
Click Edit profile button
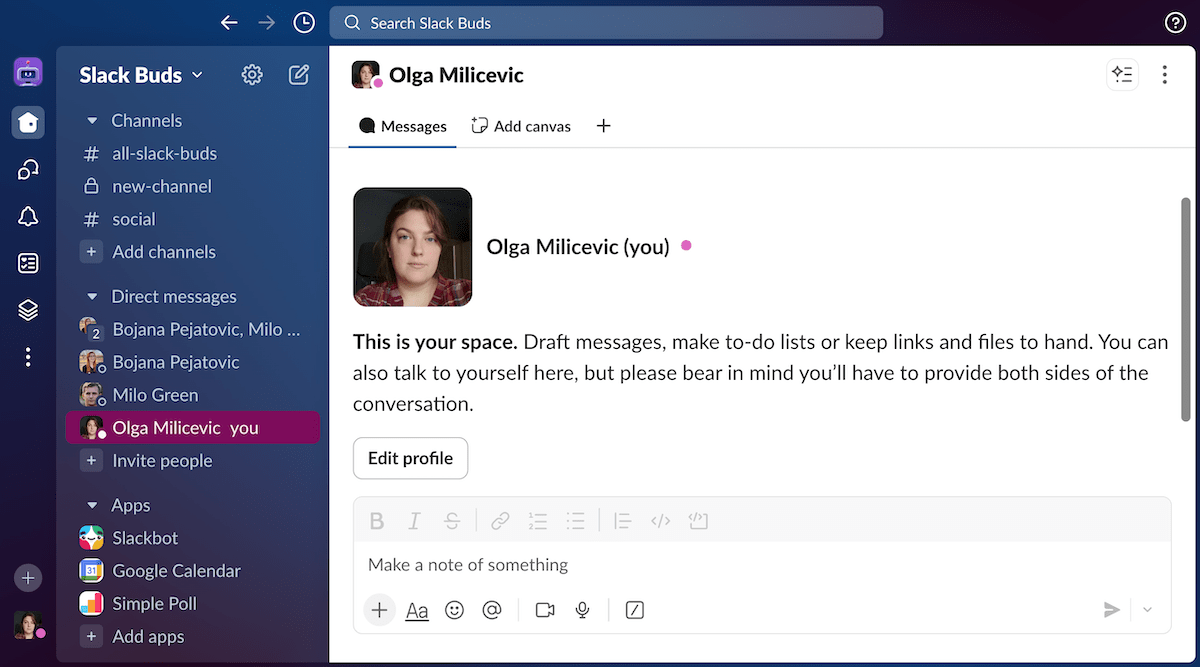click(410, 458)
